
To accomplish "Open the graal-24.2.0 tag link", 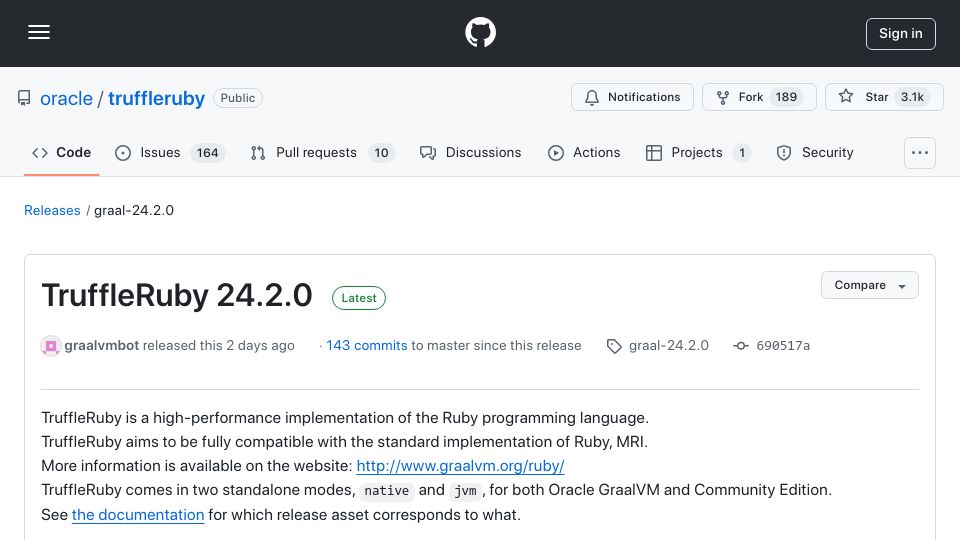I will point(669,345).
